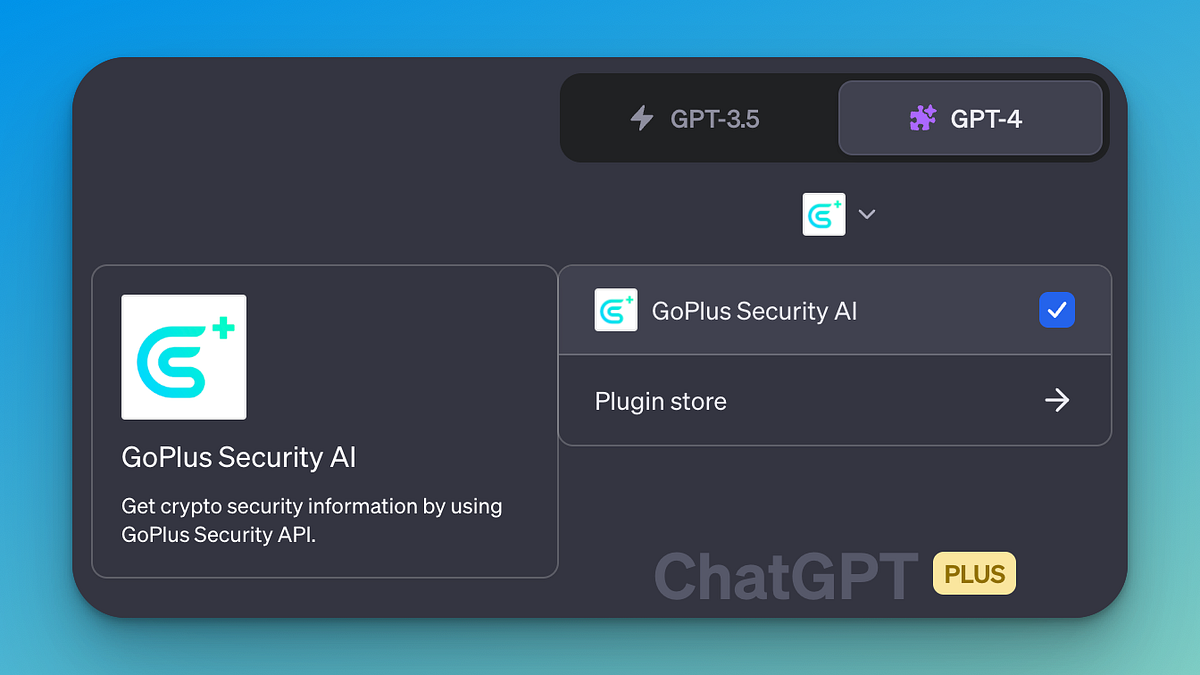Click the GoPlus plugin icon below model tabs

pos(824,214)
